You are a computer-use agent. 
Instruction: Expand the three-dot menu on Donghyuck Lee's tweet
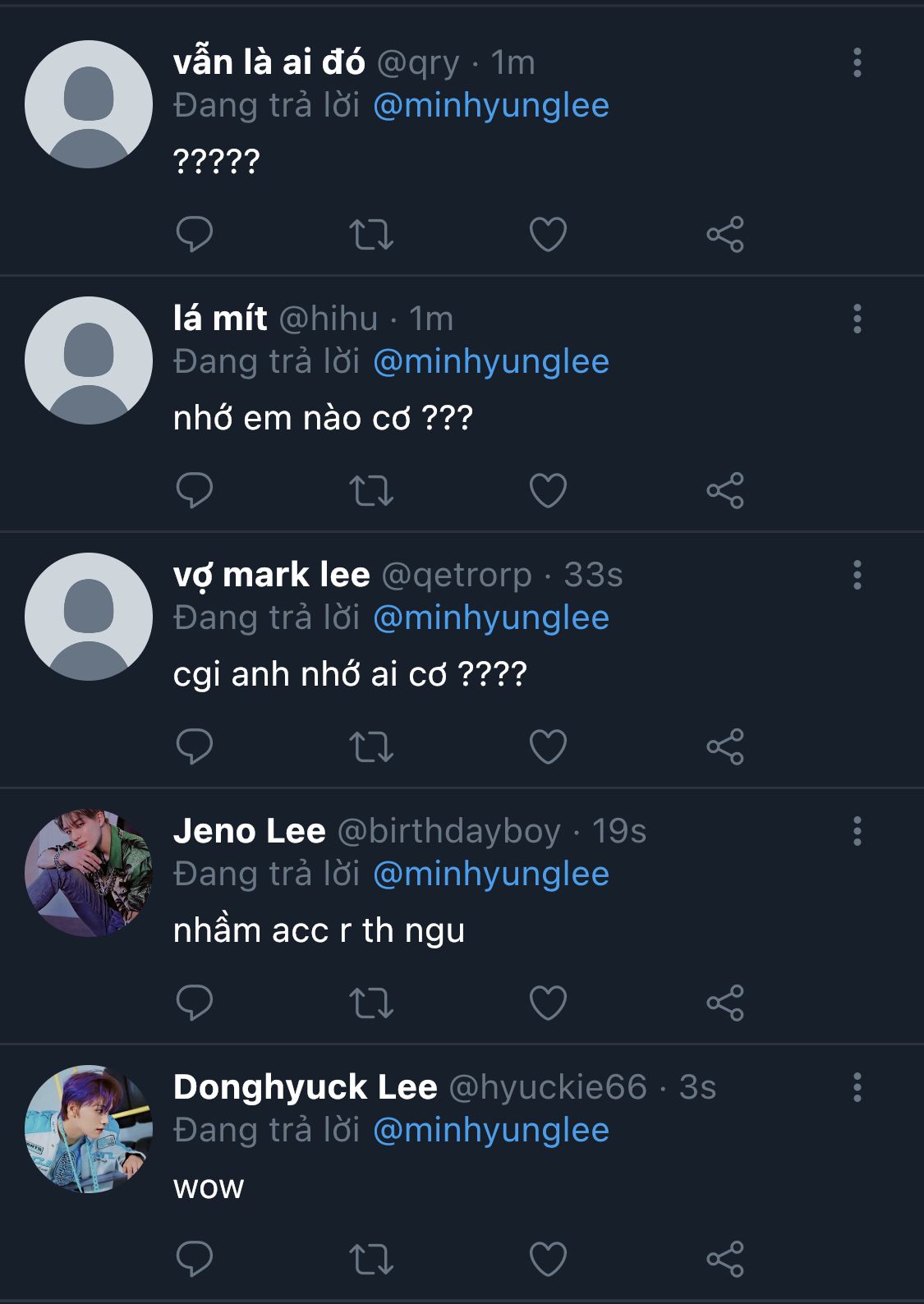click(857, 1087)
